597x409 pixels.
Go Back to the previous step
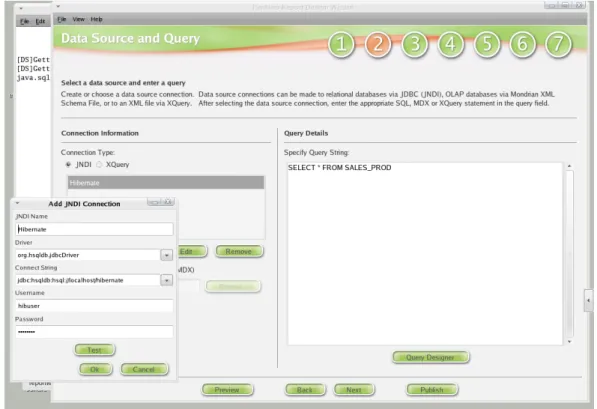[x=305, y=390]
